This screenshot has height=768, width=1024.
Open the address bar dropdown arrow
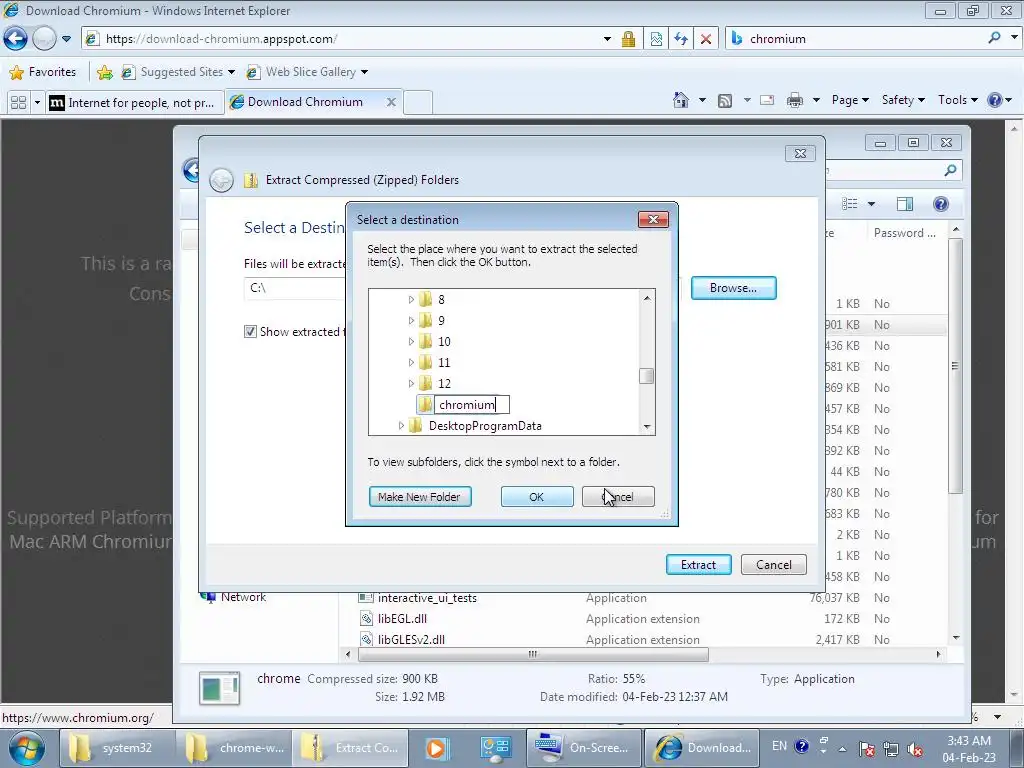(x=607, y=39)
